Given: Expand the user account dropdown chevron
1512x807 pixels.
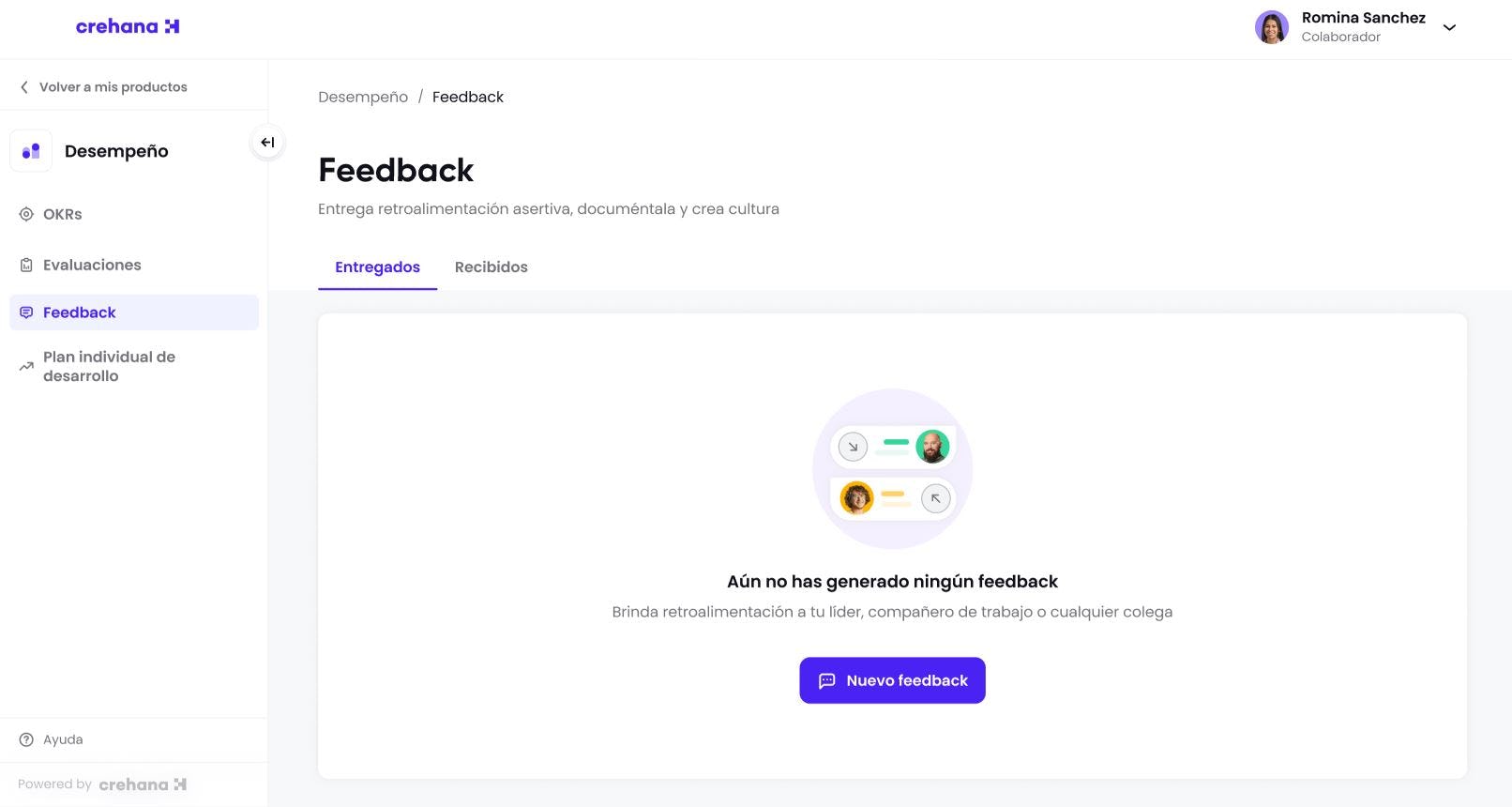Looking at the screenshot, I should (x=1449, y=27).
